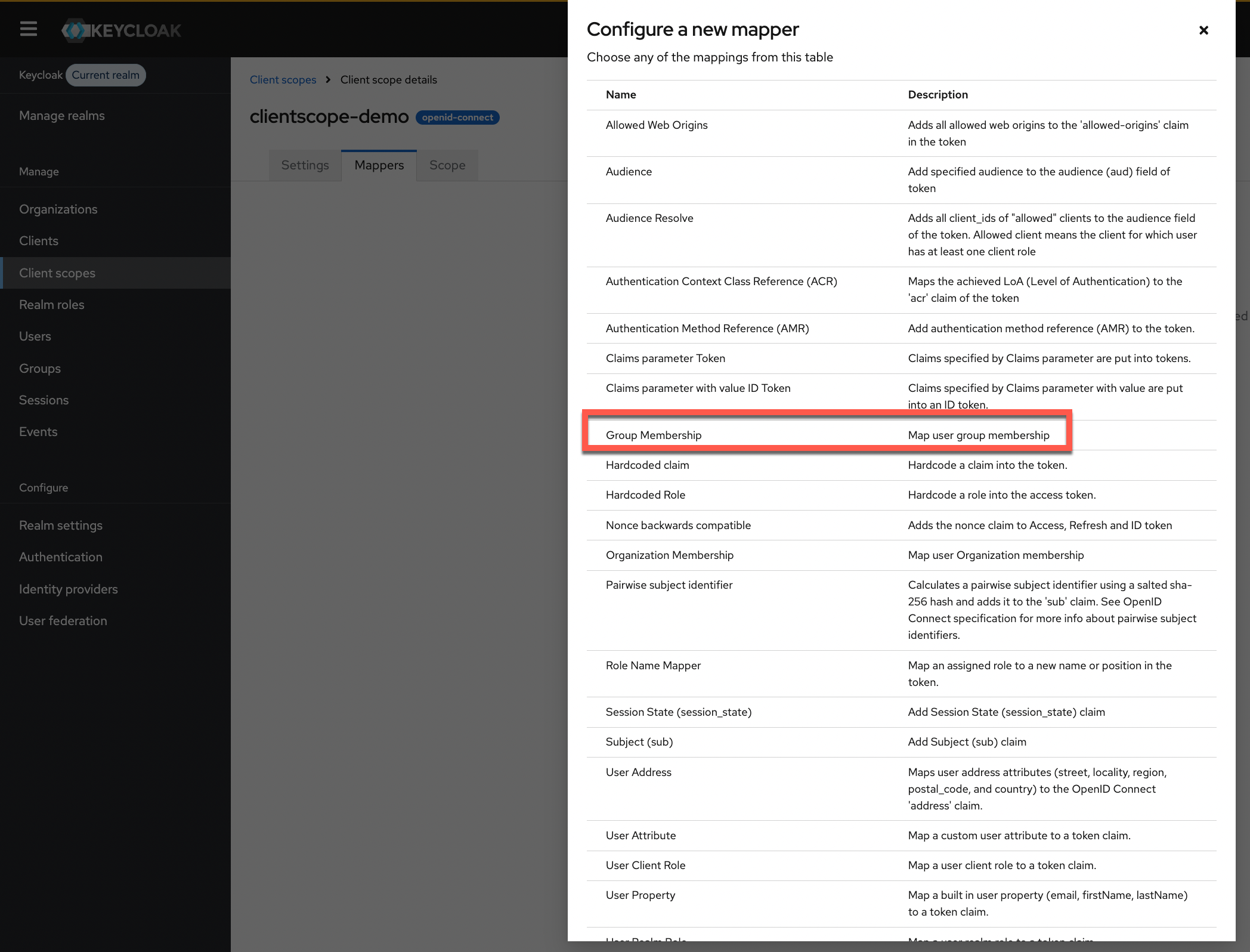1250x952 pixels.
Task: Switch to the Scope tab
Action: (447, 165)
